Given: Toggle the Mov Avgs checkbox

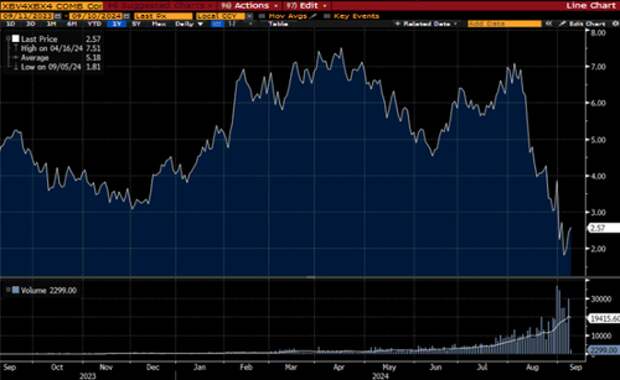Looking at the screenshot, I should tap(262, 16).
